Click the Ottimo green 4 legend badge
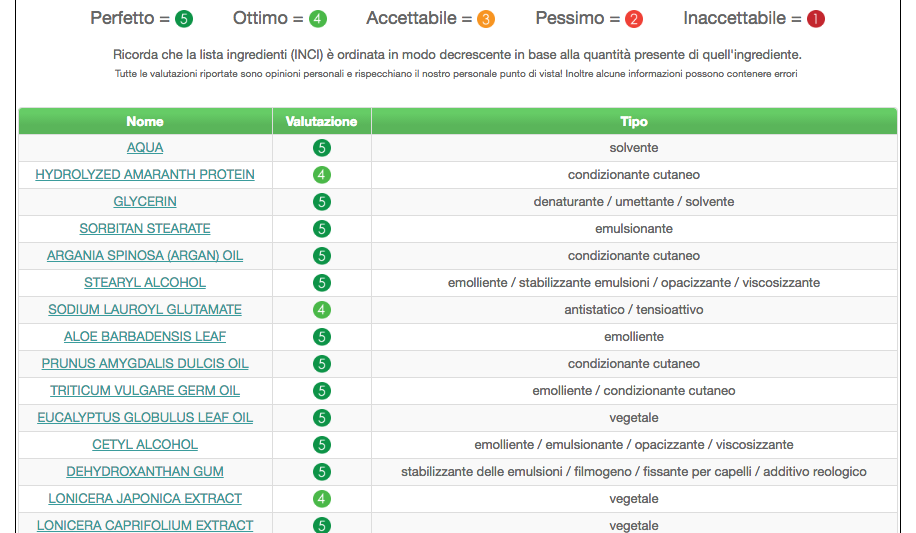 point(318,19)
